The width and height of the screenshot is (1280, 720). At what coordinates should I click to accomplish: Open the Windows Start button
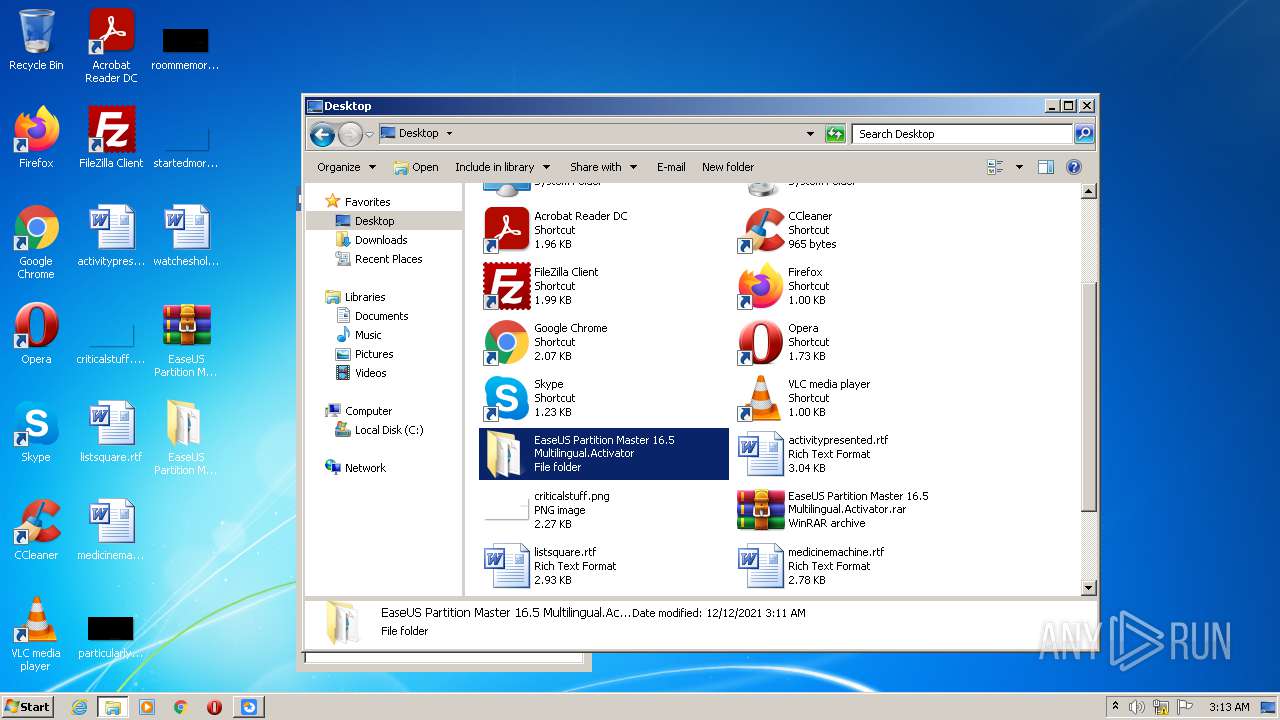pos(28,706)
